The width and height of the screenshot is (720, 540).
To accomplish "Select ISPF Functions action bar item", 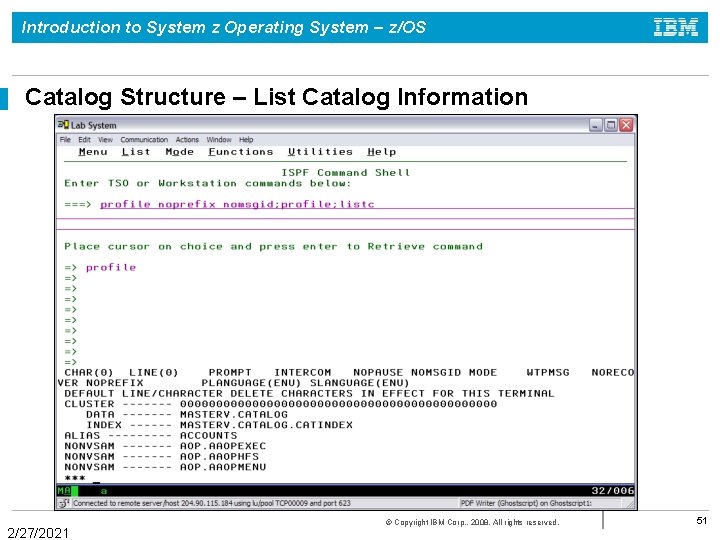I will (x=241, y=152).
